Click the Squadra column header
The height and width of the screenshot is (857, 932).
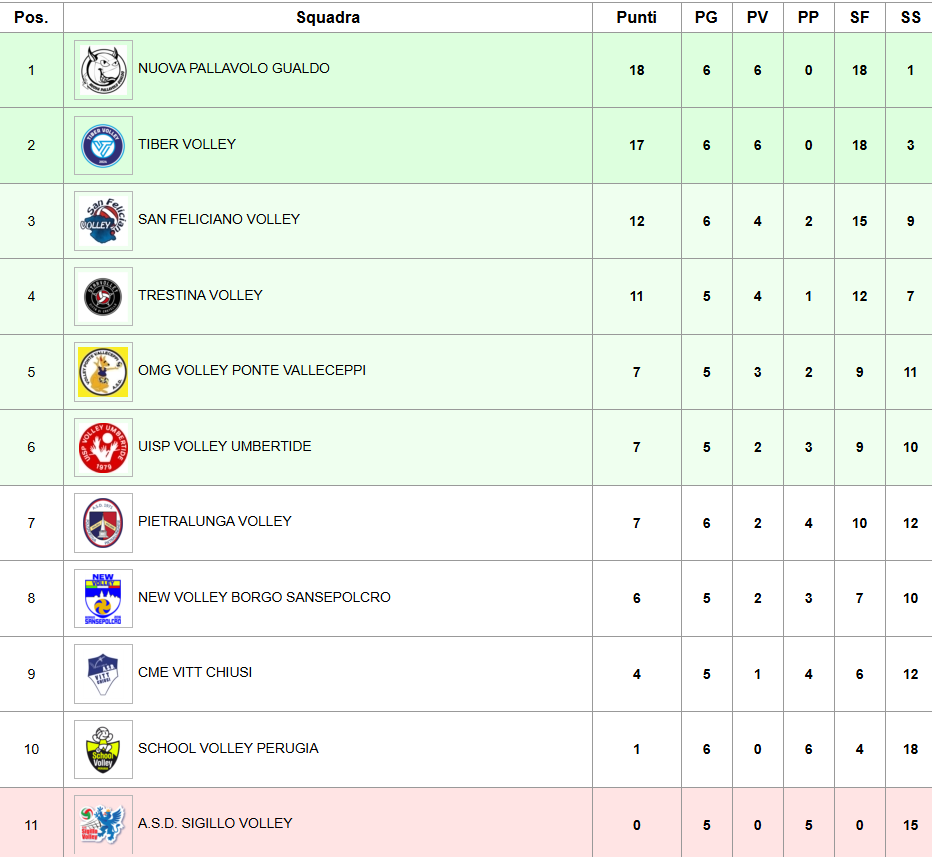pos(328,17)
